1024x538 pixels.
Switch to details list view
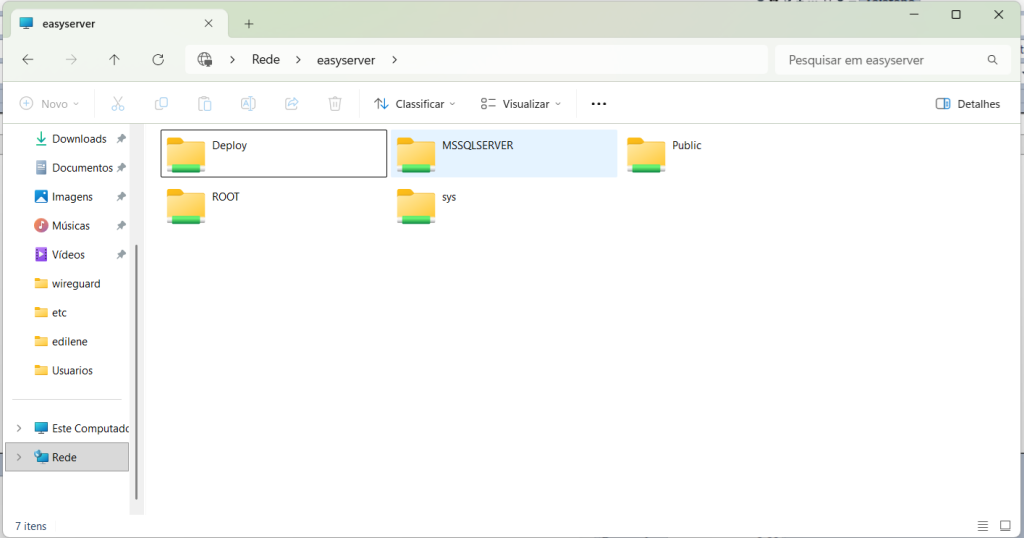pos(982,526)
